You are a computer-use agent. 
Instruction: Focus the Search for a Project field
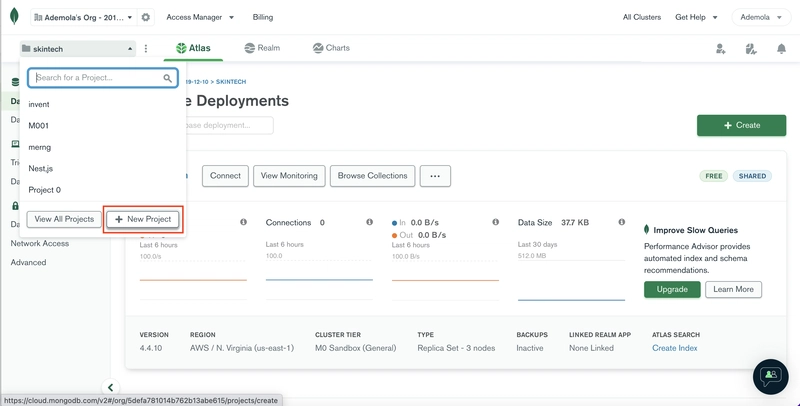103,78
